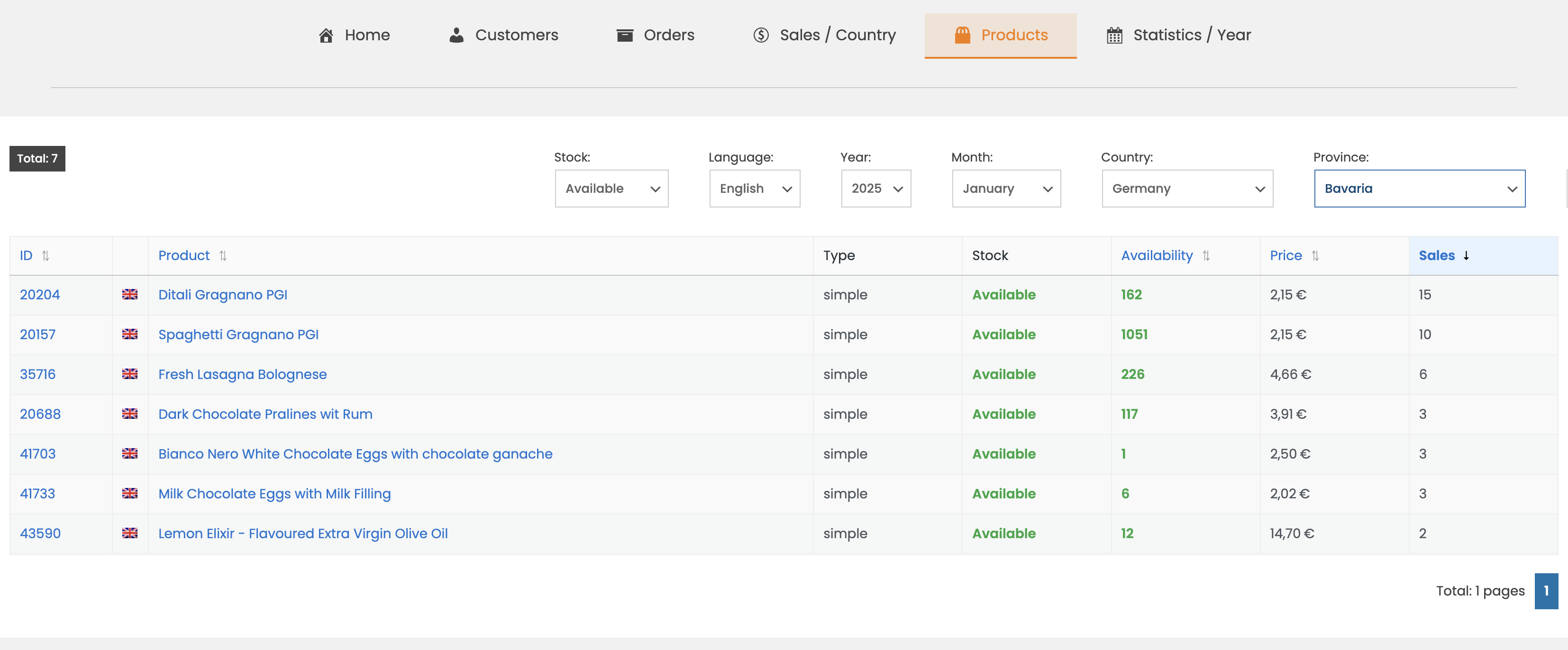Open the Stock dropdown showing Available
Screen dimensions: 1568x650
[x=611, y=189]
